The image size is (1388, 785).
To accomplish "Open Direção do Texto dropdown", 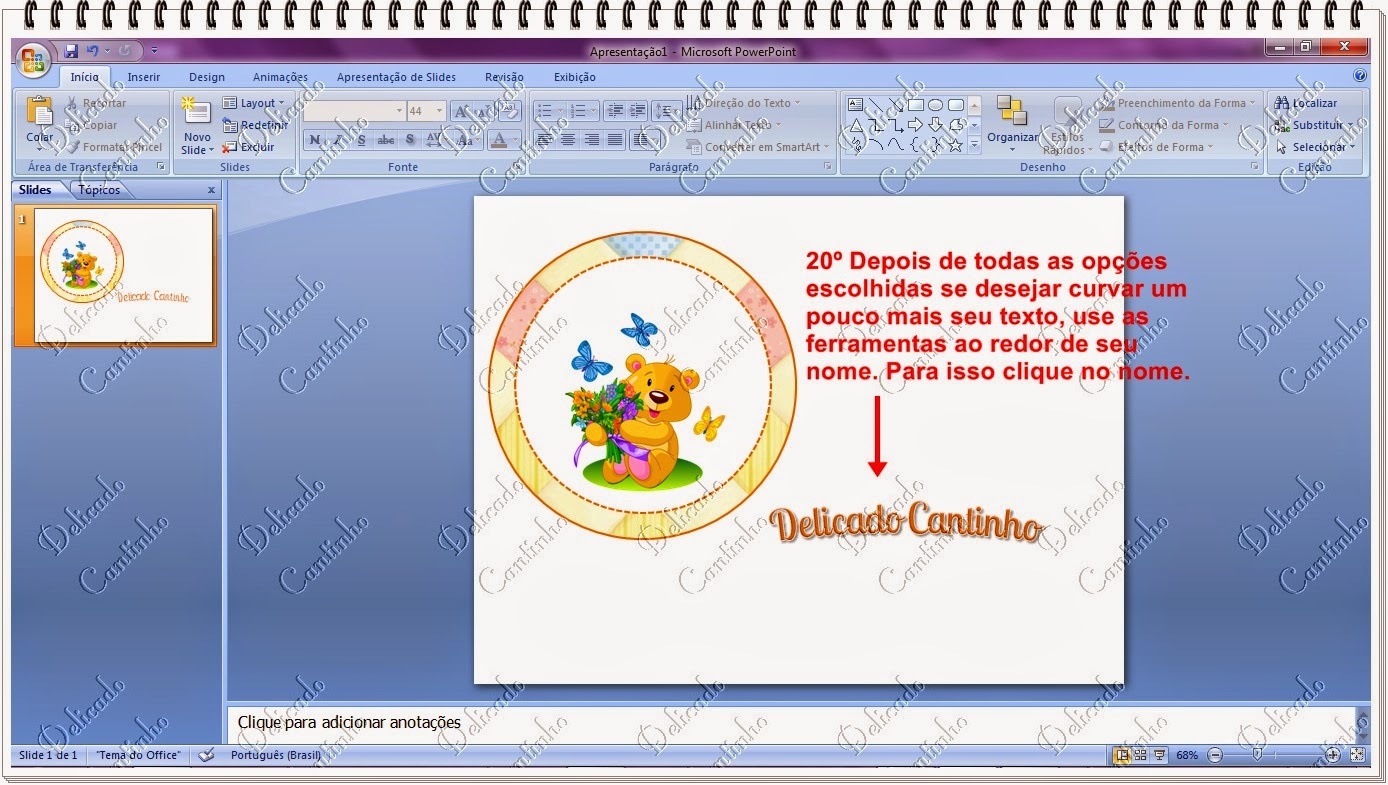I will coord(746,103).
